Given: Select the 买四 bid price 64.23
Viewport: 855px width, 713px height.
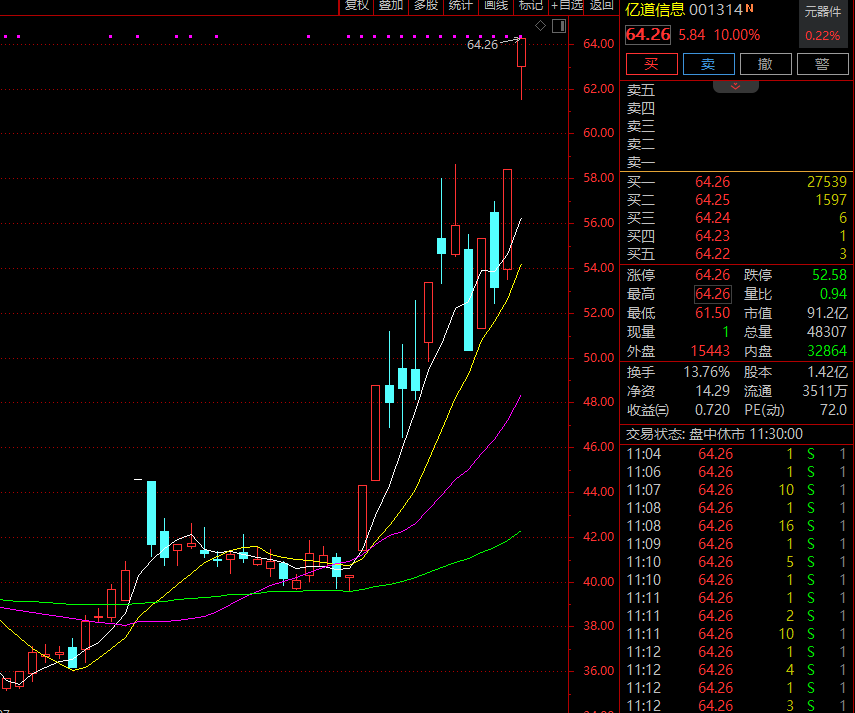Looking at the screenshot, I should pos(712,236).
